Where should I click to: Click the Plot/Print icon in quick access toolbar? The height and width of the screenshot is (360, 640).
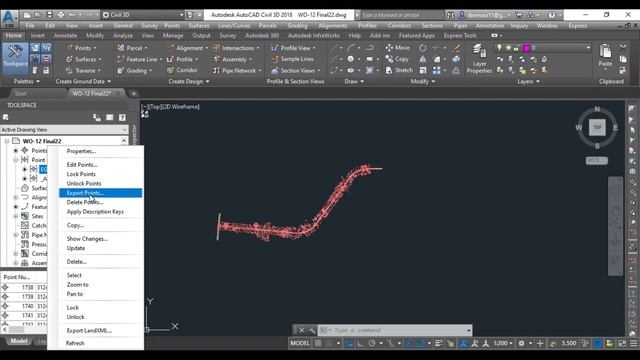[60, 15]
